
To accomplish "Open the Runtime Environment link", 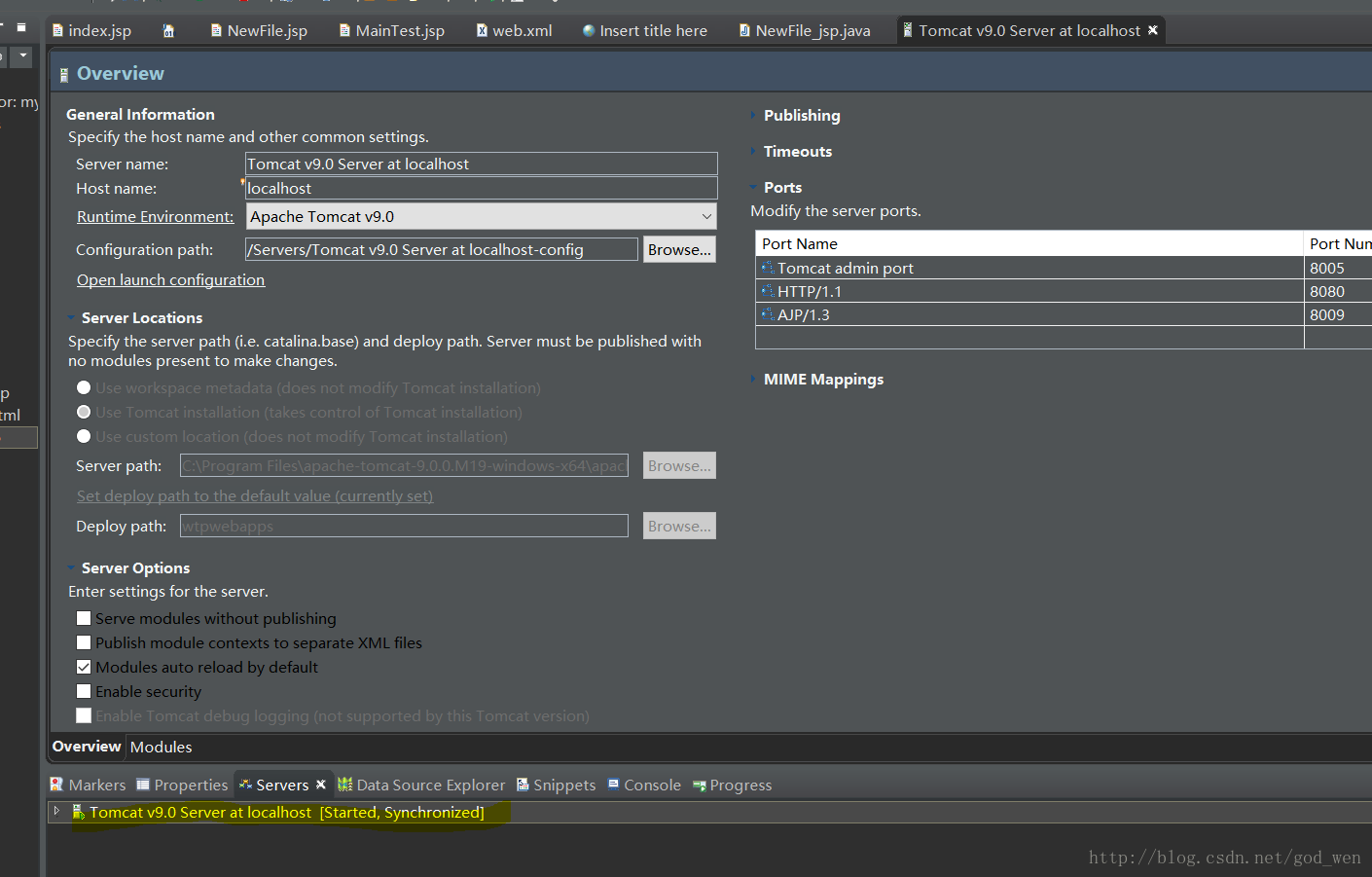I will pyautogui.click(x=155, y=217).
